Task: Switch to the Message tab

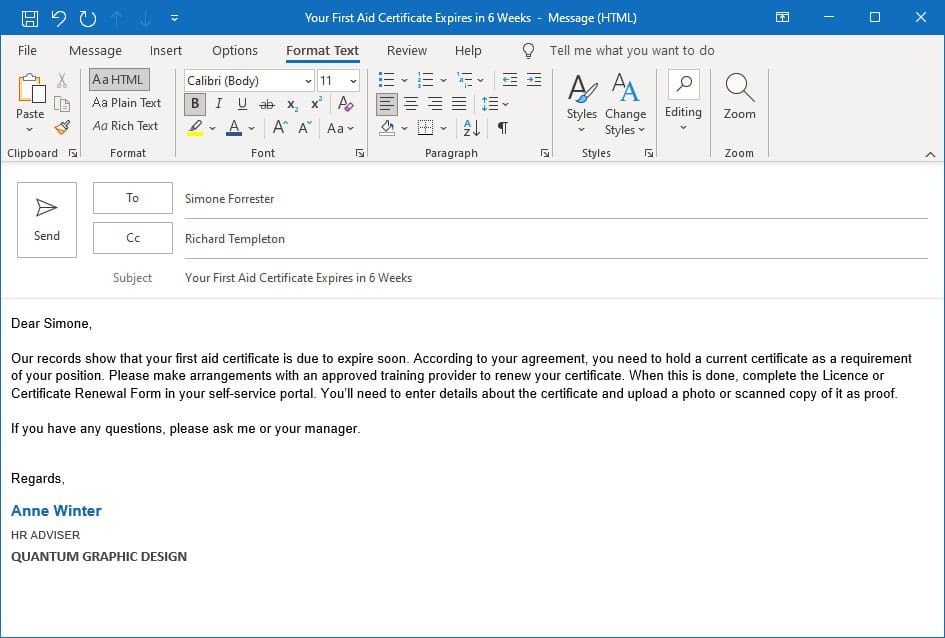Action: [95, 51]
